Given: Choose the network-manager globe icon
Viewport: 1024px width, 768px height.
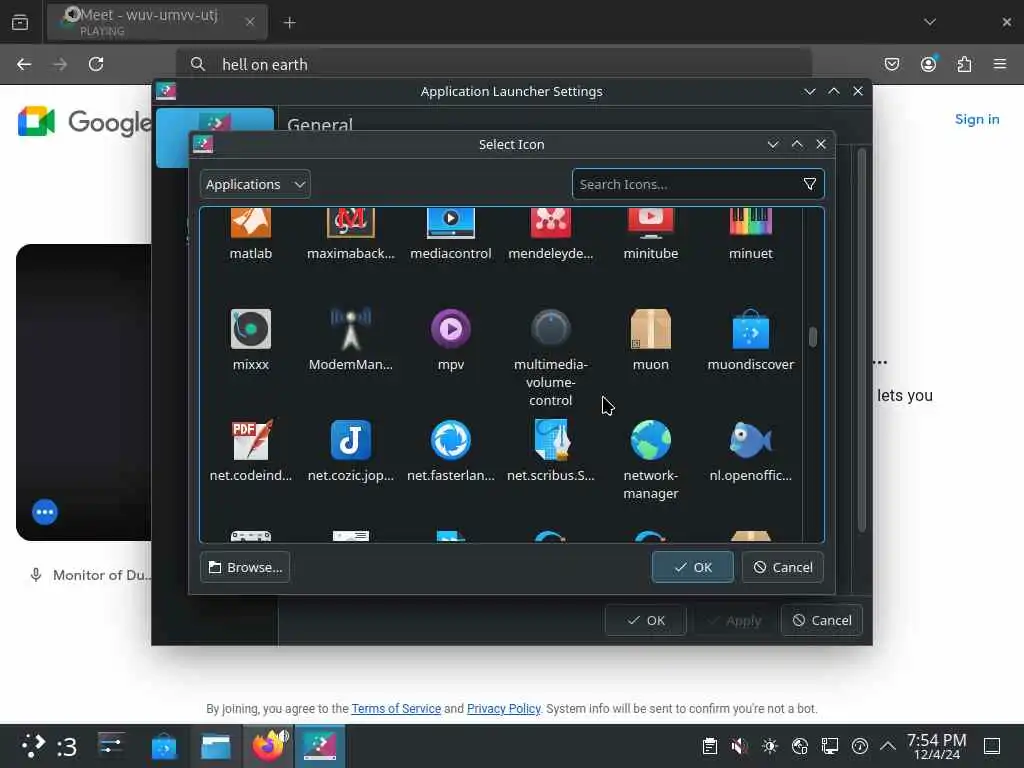Looking at the screenshot, I should pyautogui.click(x=650, y=440).
